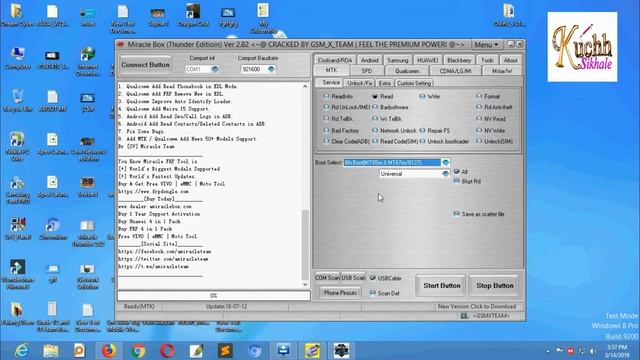
Task: Open the ABOUT ME text file icon
Action: point(53,101)
